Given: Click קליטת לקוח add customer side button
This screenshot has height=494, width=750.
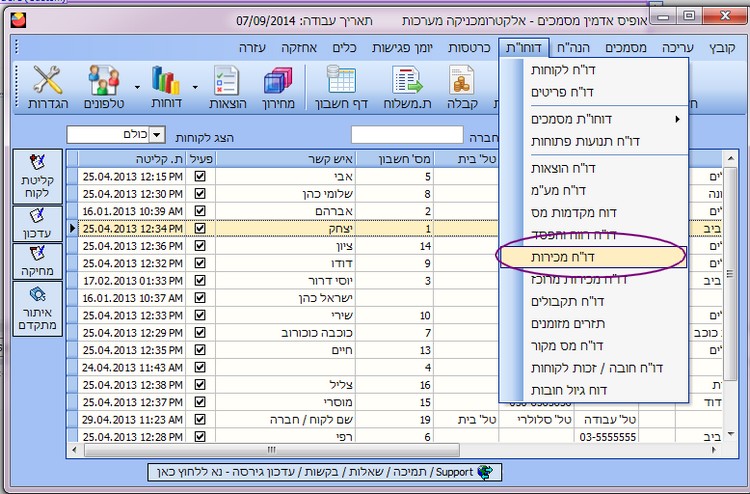Looking at the screenshot, I should [x=37, y=176].
